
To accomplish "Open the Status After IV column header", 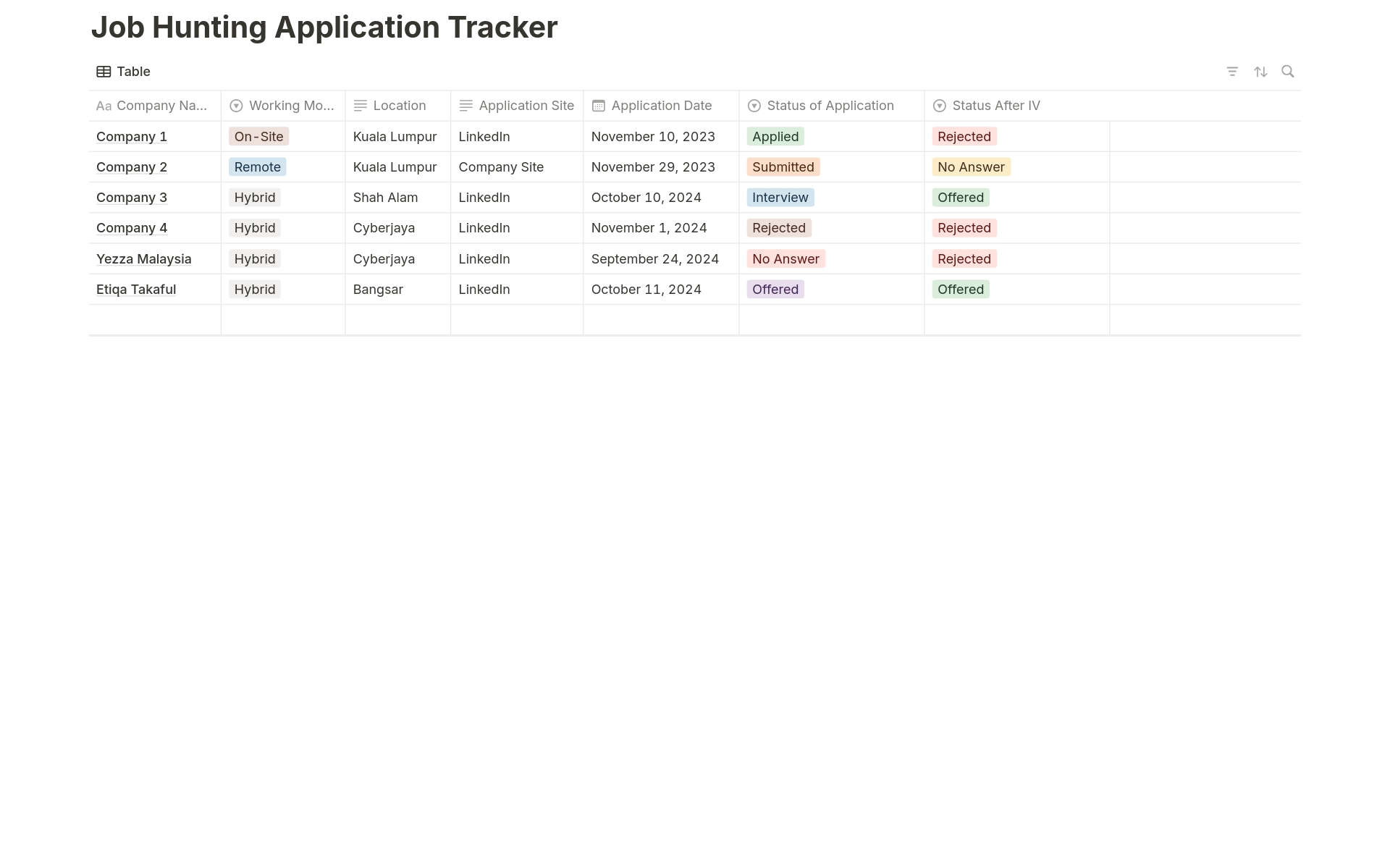I will click(995, 106).
